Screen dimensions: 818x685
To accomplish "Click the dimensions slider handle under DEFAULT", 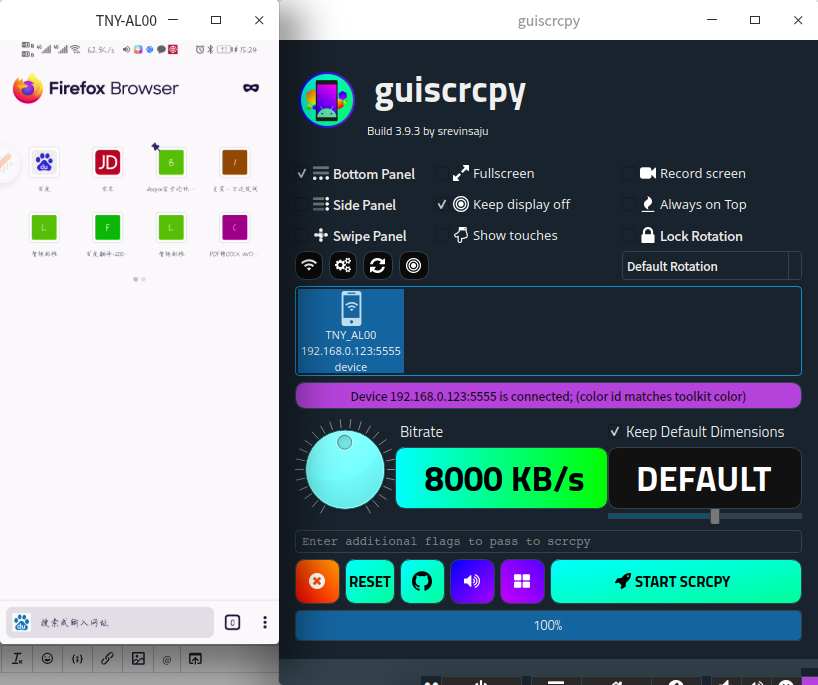I will (715, 516).
